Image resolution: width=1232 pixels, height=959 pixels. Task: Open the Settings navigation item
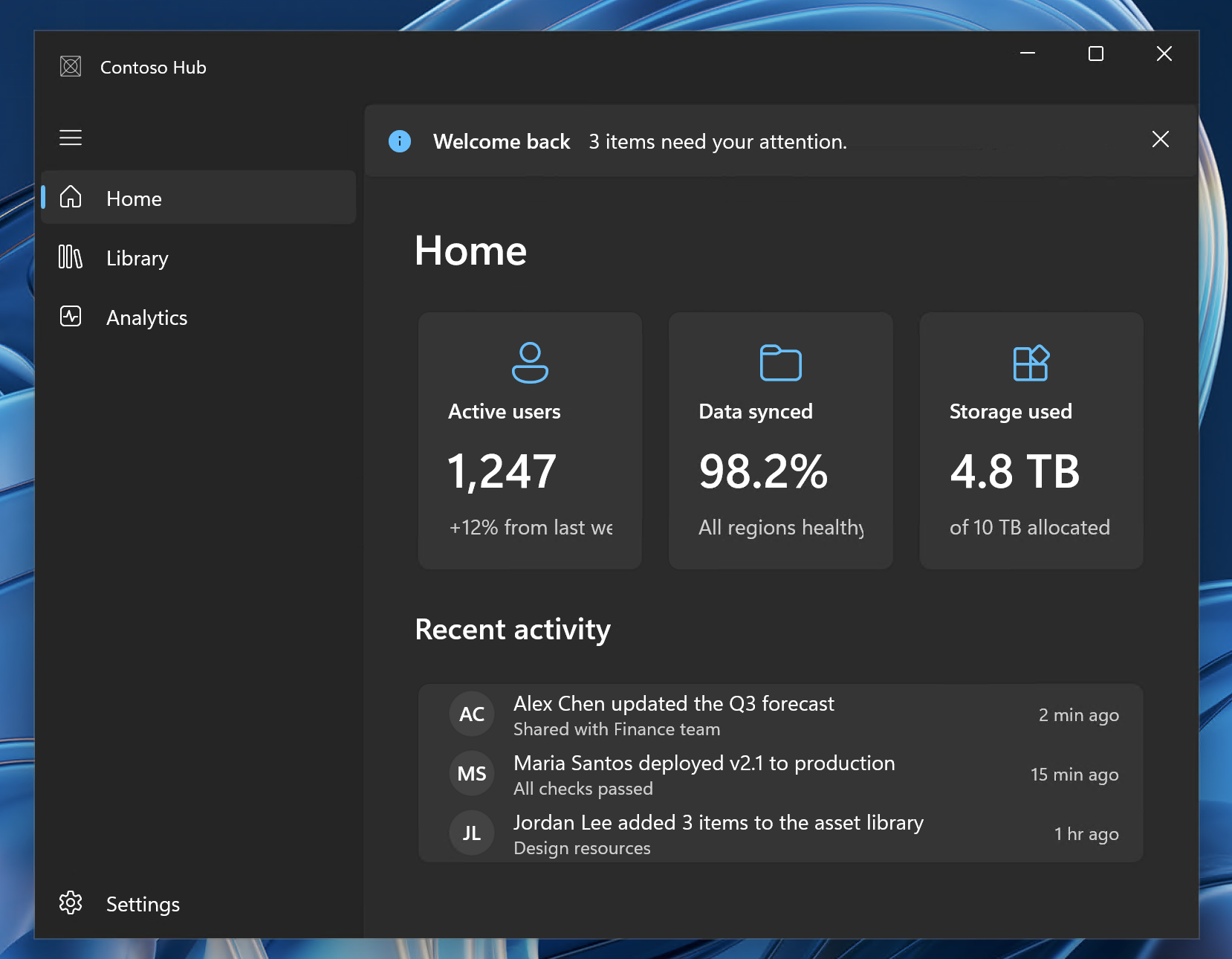tap(198, 903)
